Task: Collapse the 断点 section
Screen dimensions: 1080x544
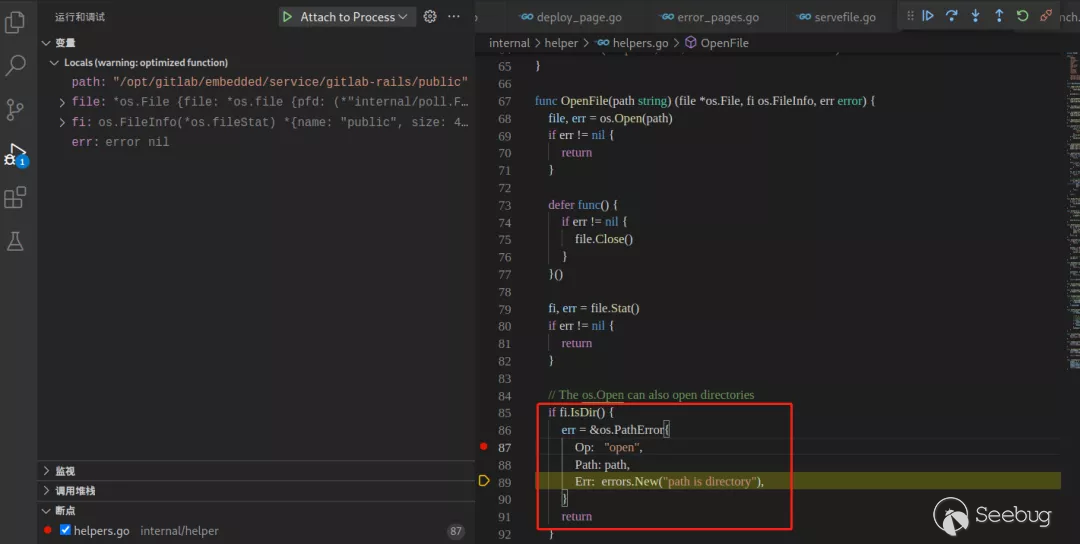Action: (46, 511)
